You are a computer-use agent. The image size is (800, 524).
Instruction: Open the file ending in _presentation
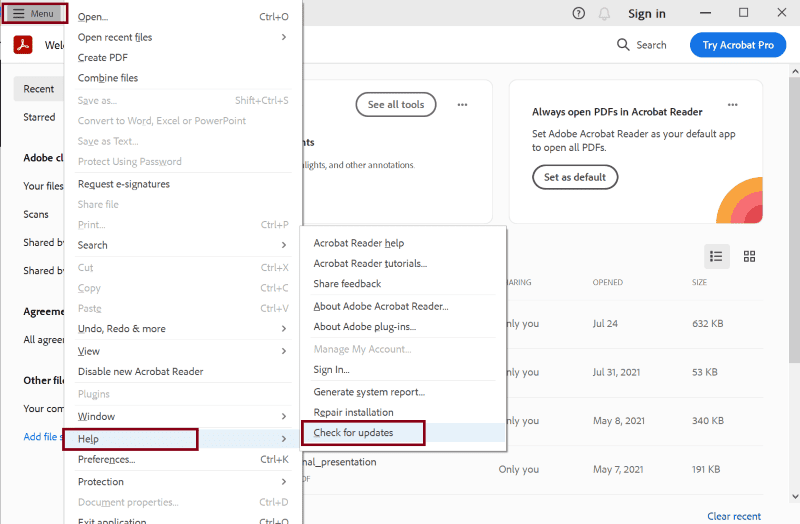[340, 462]
